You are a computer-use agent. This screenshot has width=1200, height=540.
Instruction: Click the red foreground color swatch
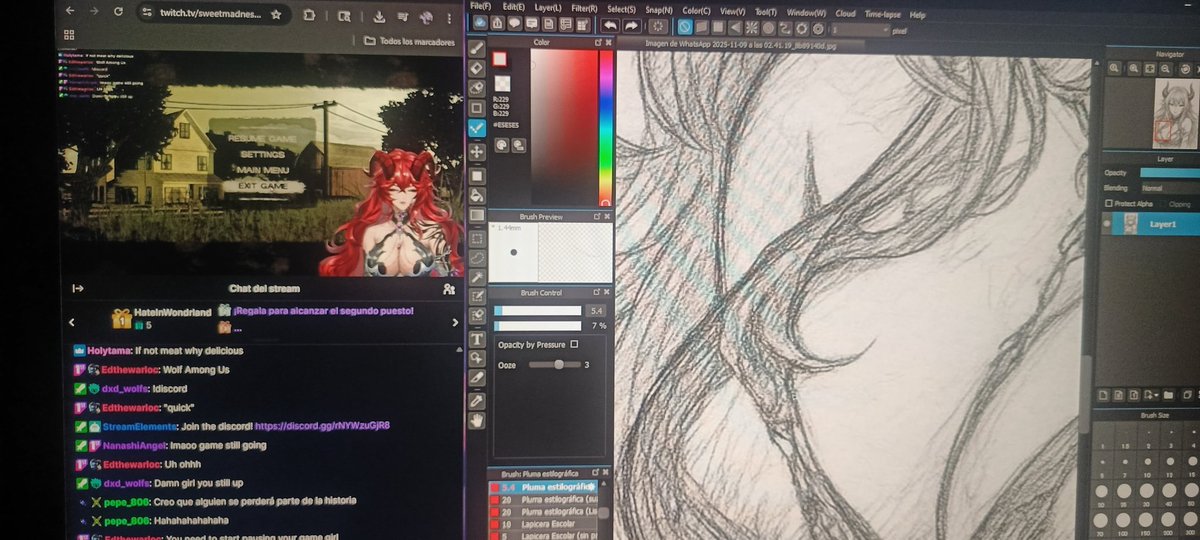pyautogui.click(x=499, y=60)
